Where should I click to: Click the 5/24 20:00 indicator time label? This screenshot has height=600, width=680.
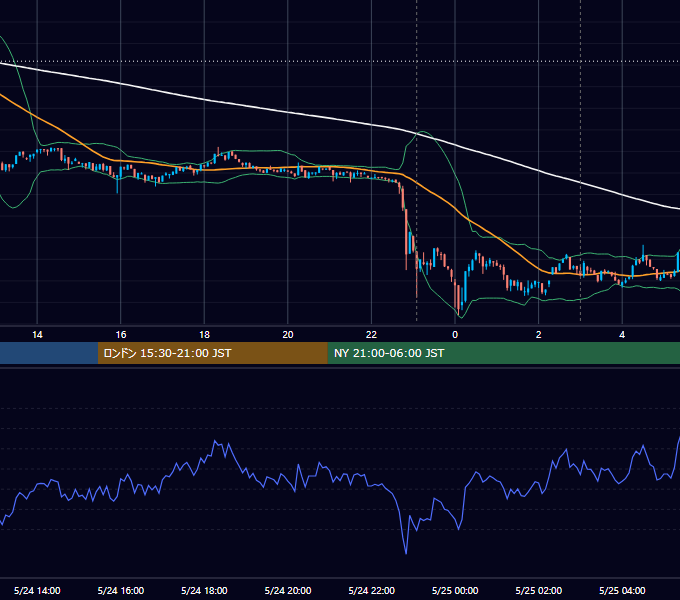coord(288,590)
